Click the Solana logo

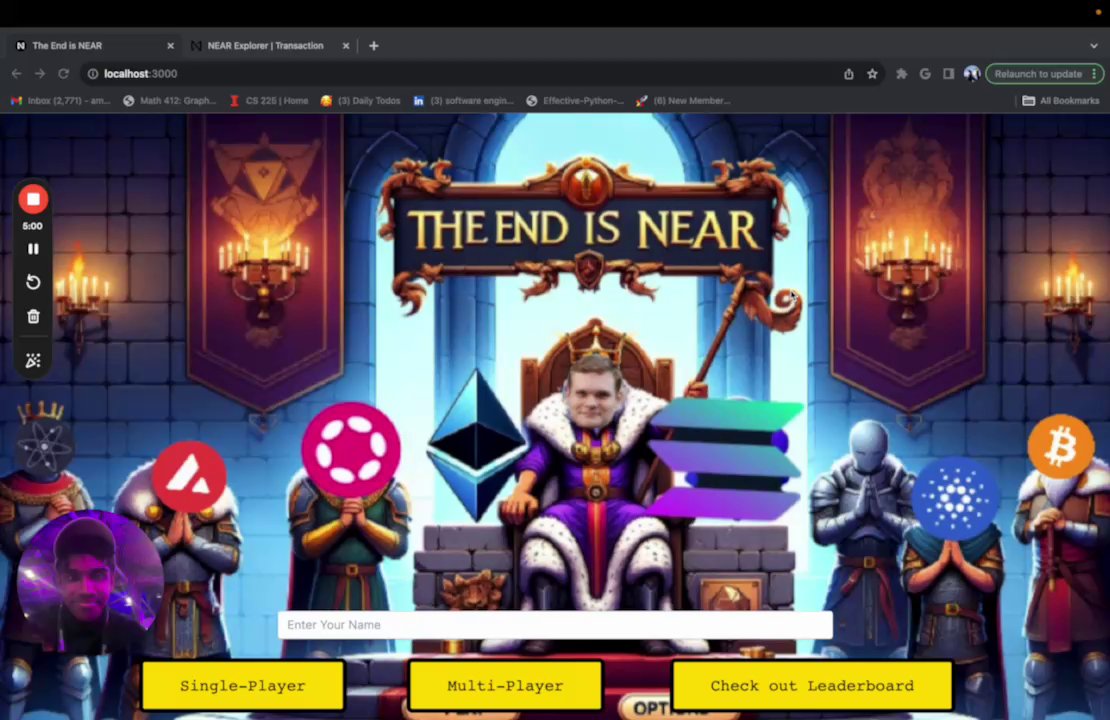point(726,459)
